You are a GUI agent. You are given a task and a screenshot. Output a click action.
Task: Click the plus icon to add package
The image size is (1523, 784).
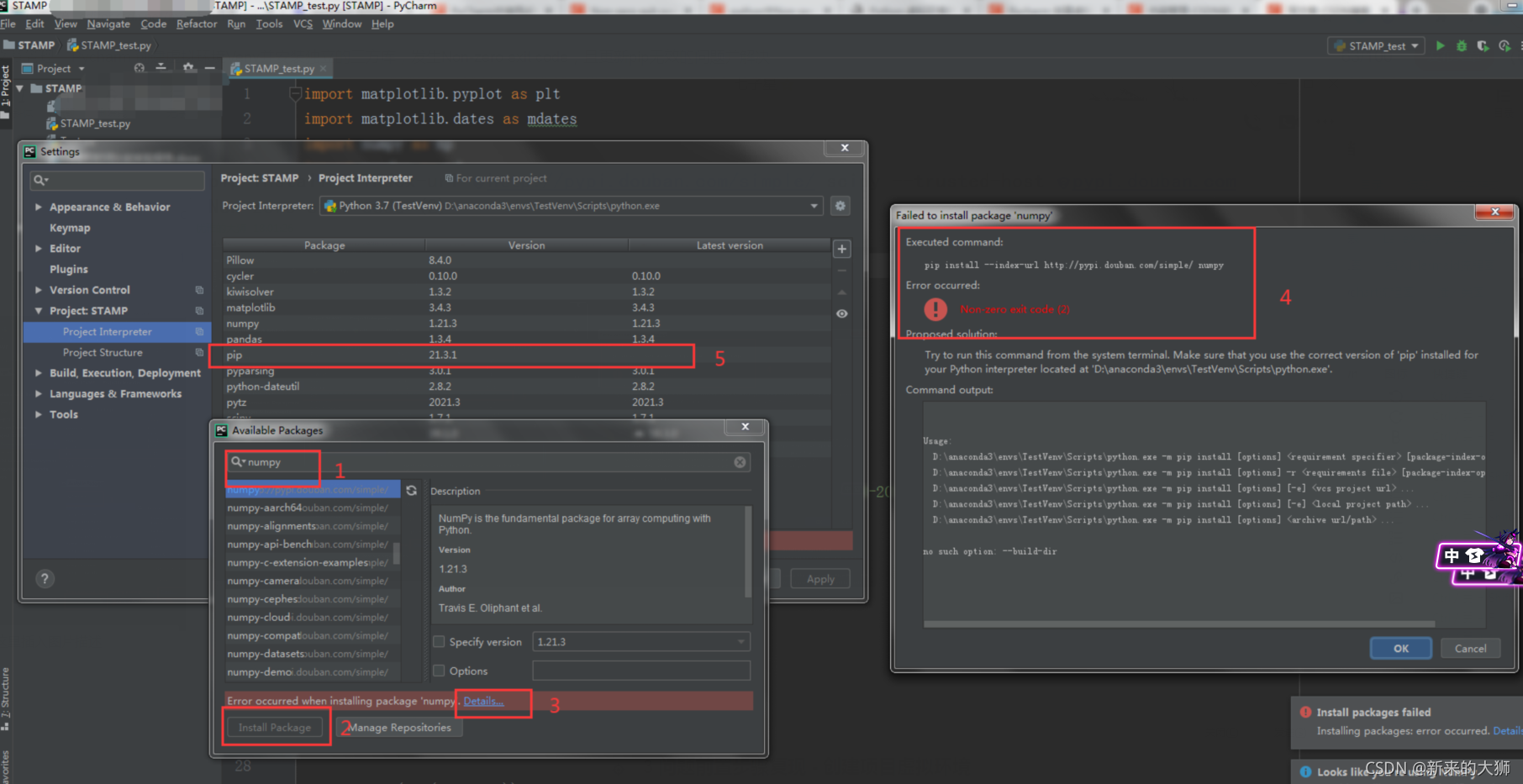tap(842, 250)
